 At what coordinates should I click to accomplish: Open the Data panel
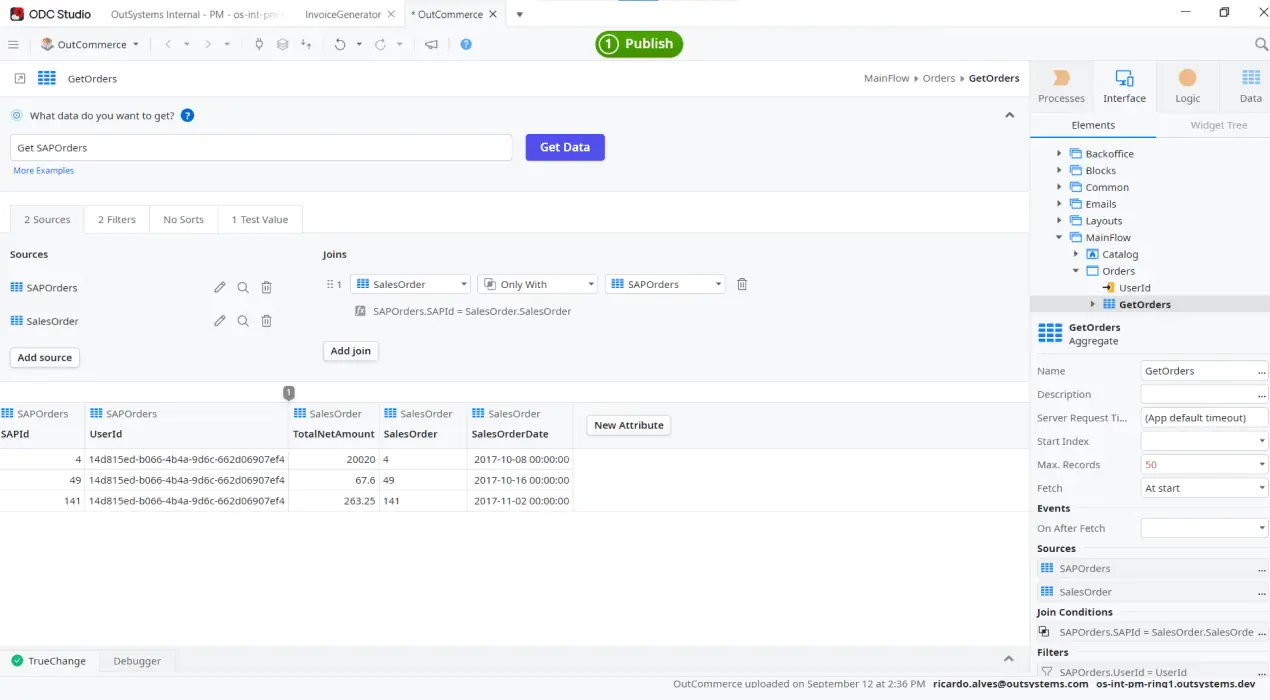click(x=1249, y=85)
